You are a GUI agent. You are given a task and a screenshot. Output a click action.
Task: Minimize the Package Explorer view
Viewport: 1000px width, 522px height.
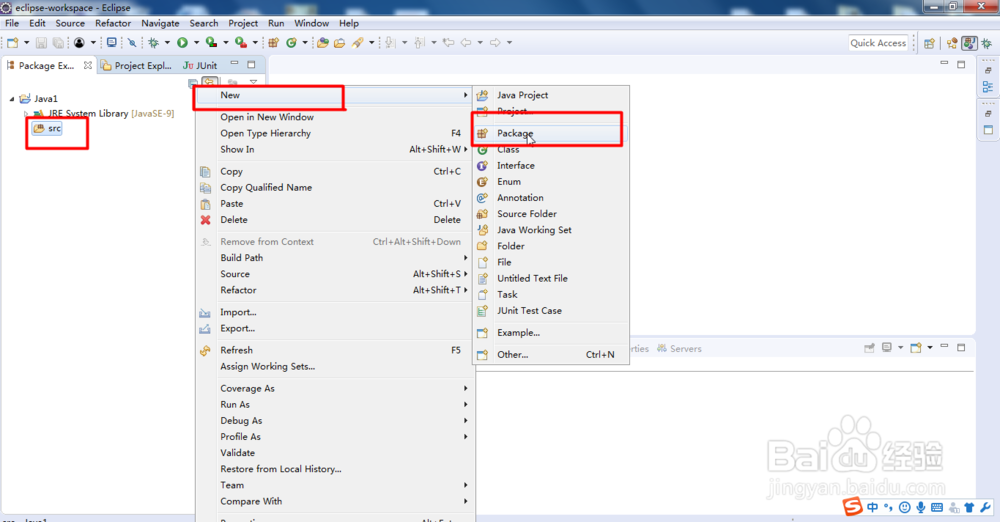[x=235, y=64]
